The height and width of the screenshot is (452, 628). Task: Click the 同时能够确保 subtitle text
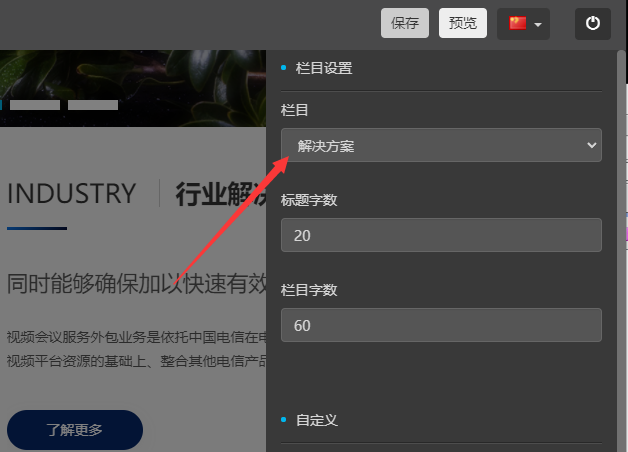[x=136, y=284]
